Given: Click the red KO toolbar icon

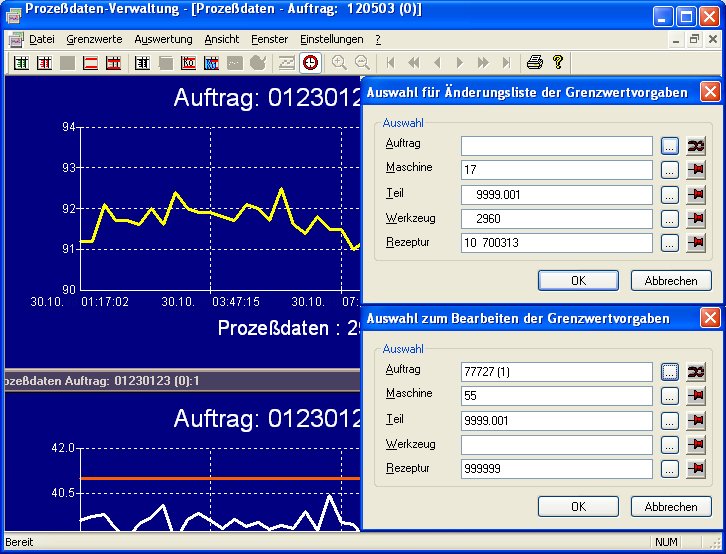Looking at the screenshot, I should pos(188,62).
